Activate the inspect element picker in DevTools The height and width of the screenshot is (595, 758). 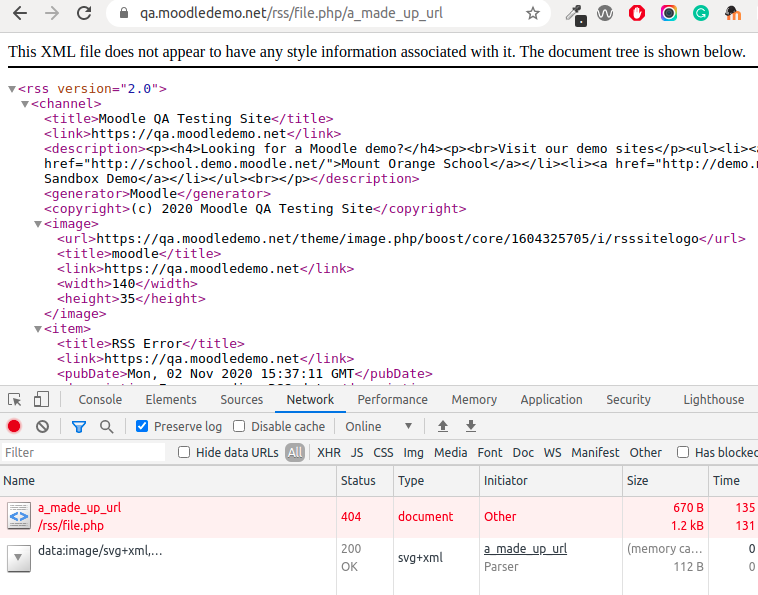(x=15, y=400)
